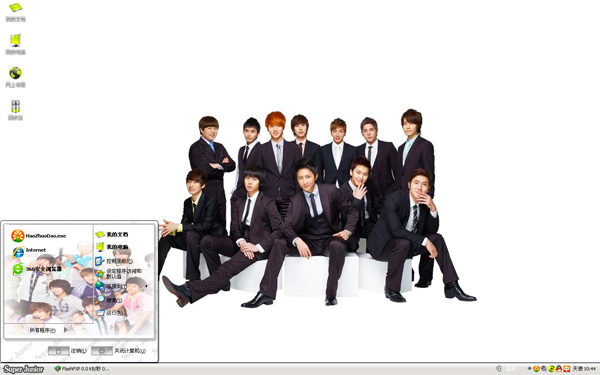The height and width of the screenshot is (375, 600).
Task: Click the log off button
Action: point(67,351)
